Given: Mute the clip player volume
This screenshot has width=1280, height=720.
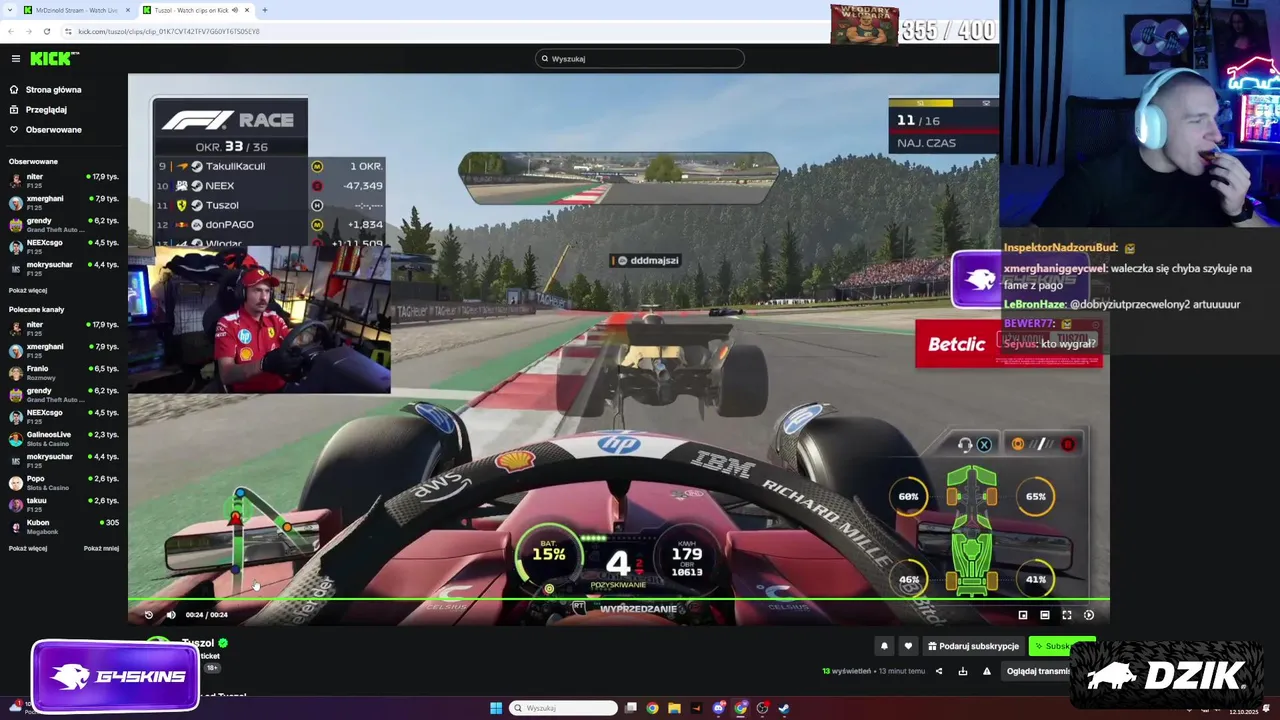Looking at the screenshot, I should pos(170,615).
